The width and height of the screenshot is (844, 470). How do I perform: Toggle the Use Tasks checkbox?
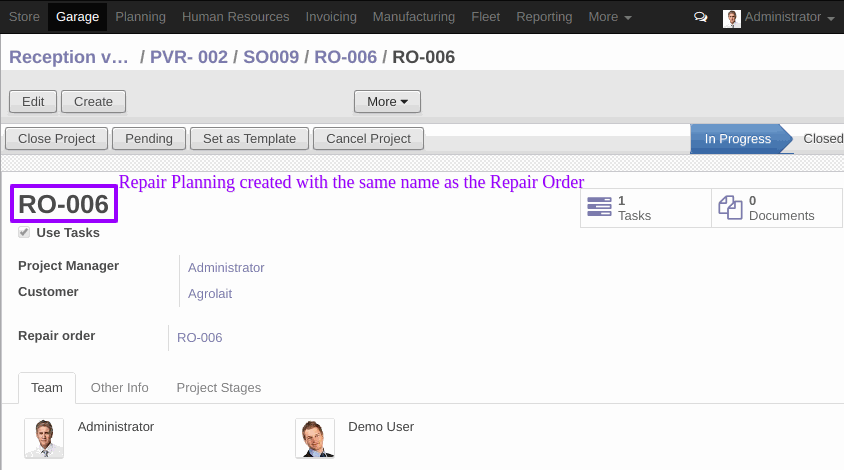[24, 233]
